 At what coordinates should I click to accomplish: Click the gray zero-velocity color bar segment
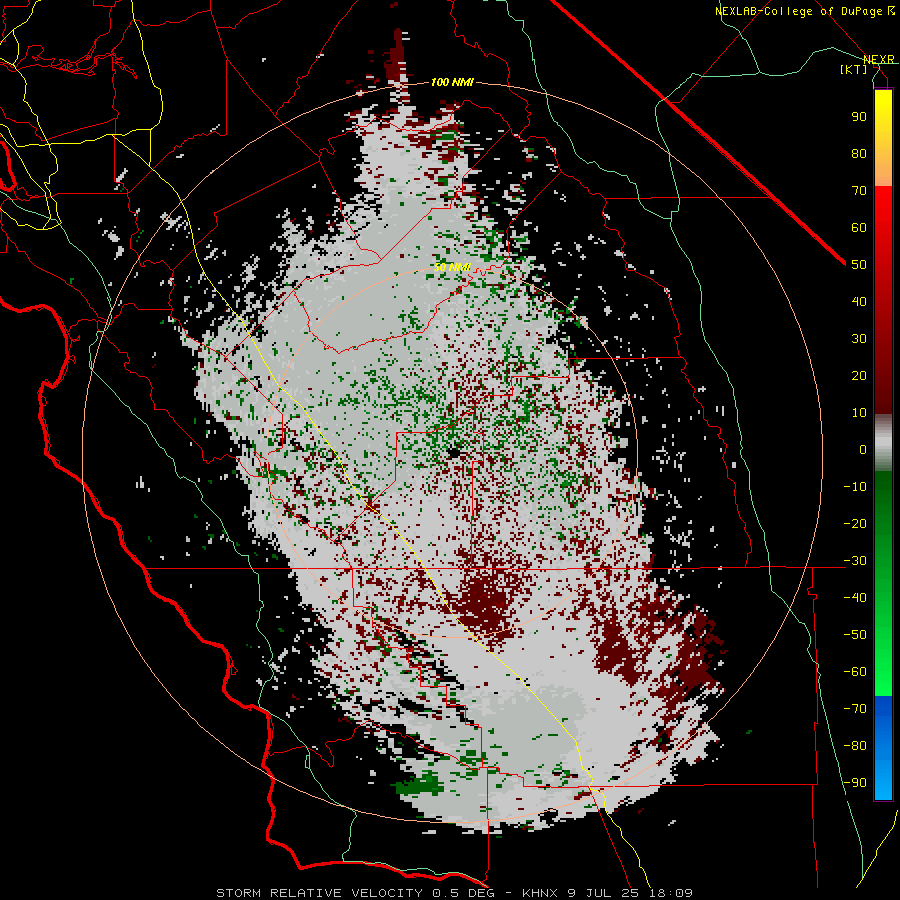click(x=883, y=443)
